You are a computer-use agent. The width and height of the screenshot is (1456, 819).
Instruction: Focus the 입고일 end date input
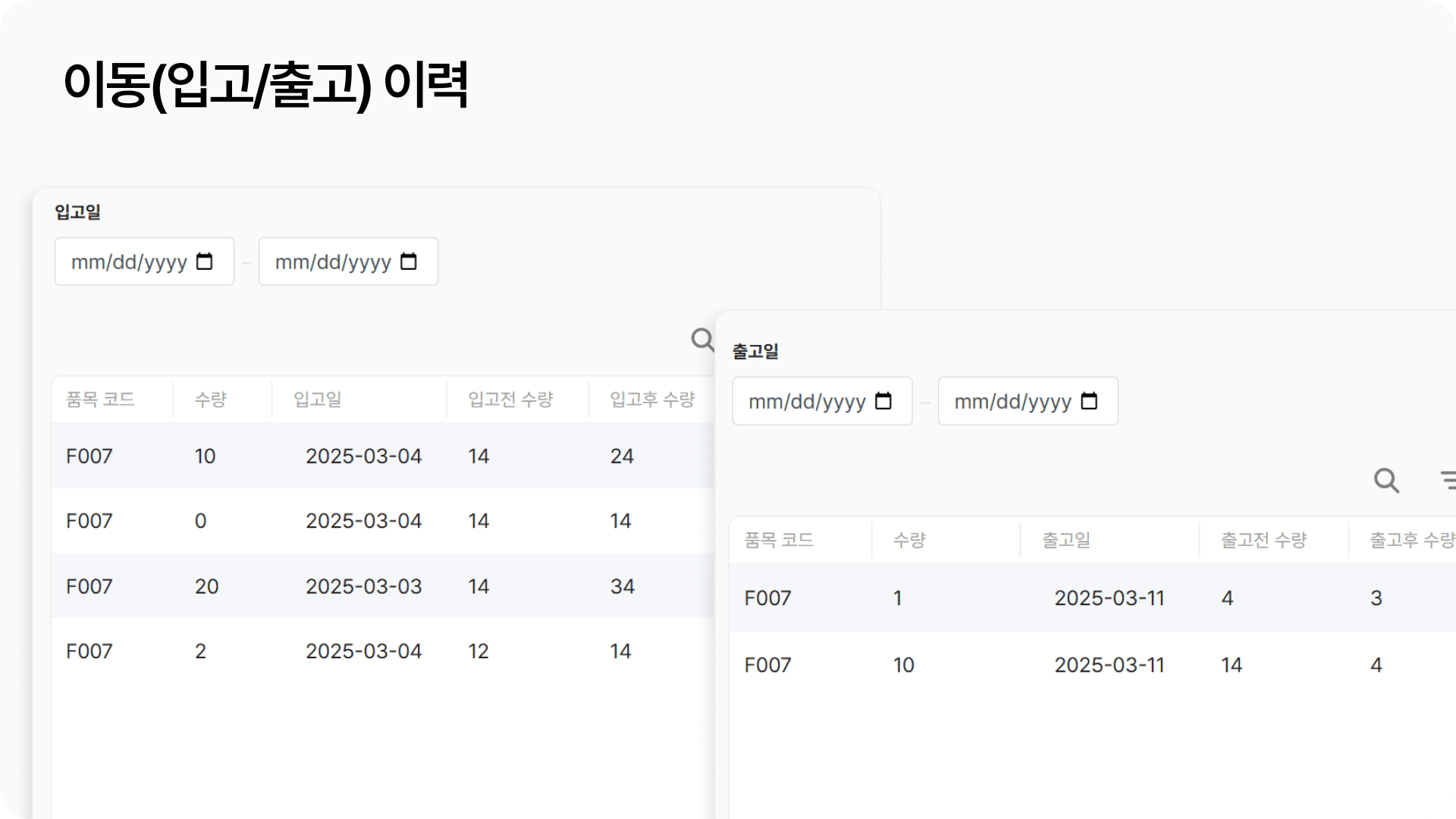[348, 262]
